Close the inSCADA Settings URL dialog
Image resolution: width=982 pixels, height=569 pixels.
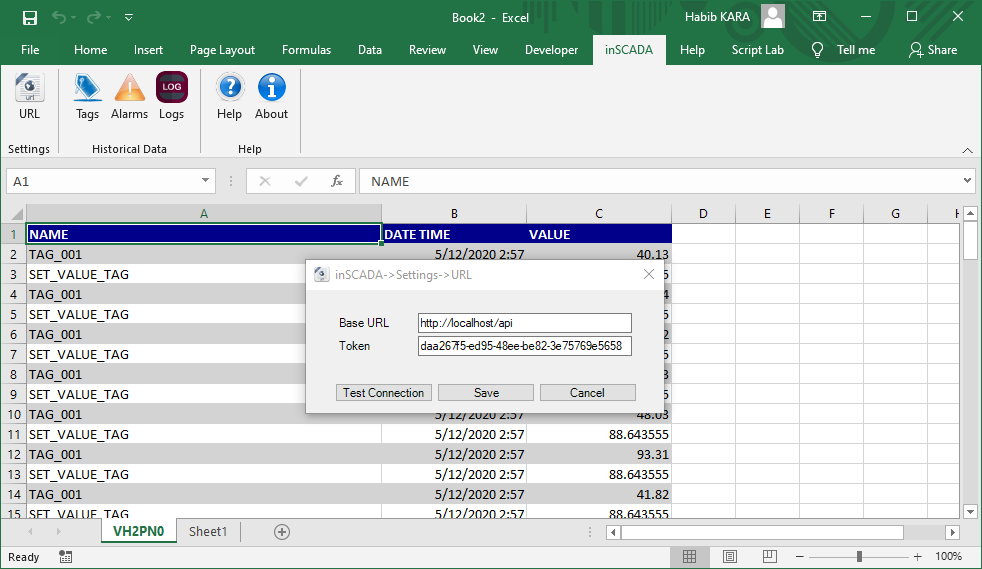pos(649,274)
